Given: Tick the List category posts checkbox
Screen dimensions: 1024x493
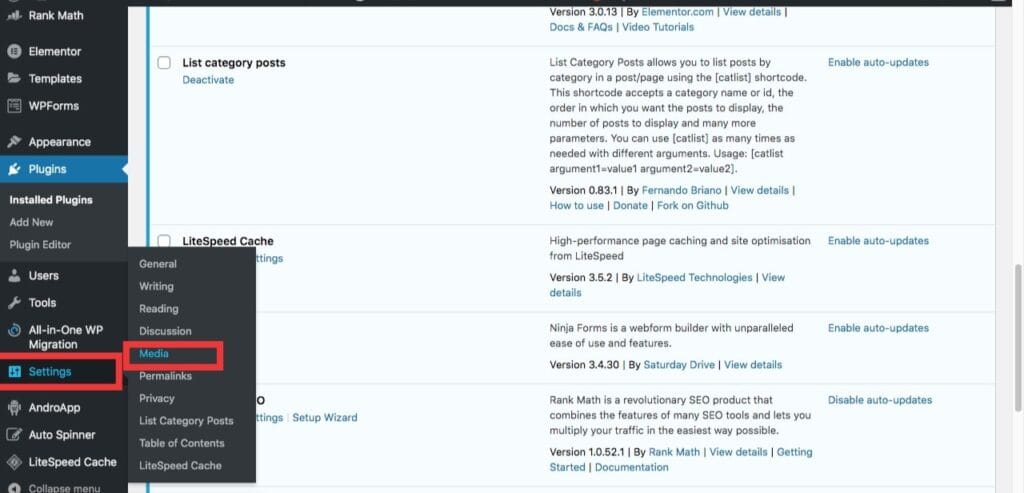Looking at the screenshot, I should pyautogui.click(x=164, y=63).
